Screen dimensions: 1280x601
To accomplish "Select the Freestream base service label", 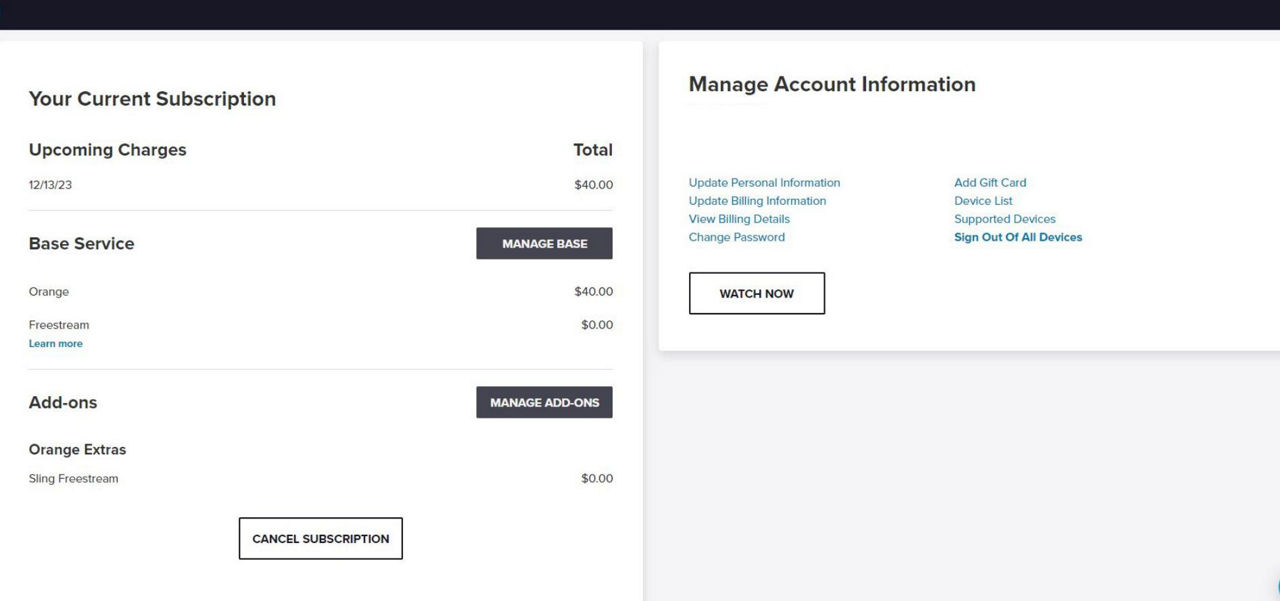I will pos(59,325).
